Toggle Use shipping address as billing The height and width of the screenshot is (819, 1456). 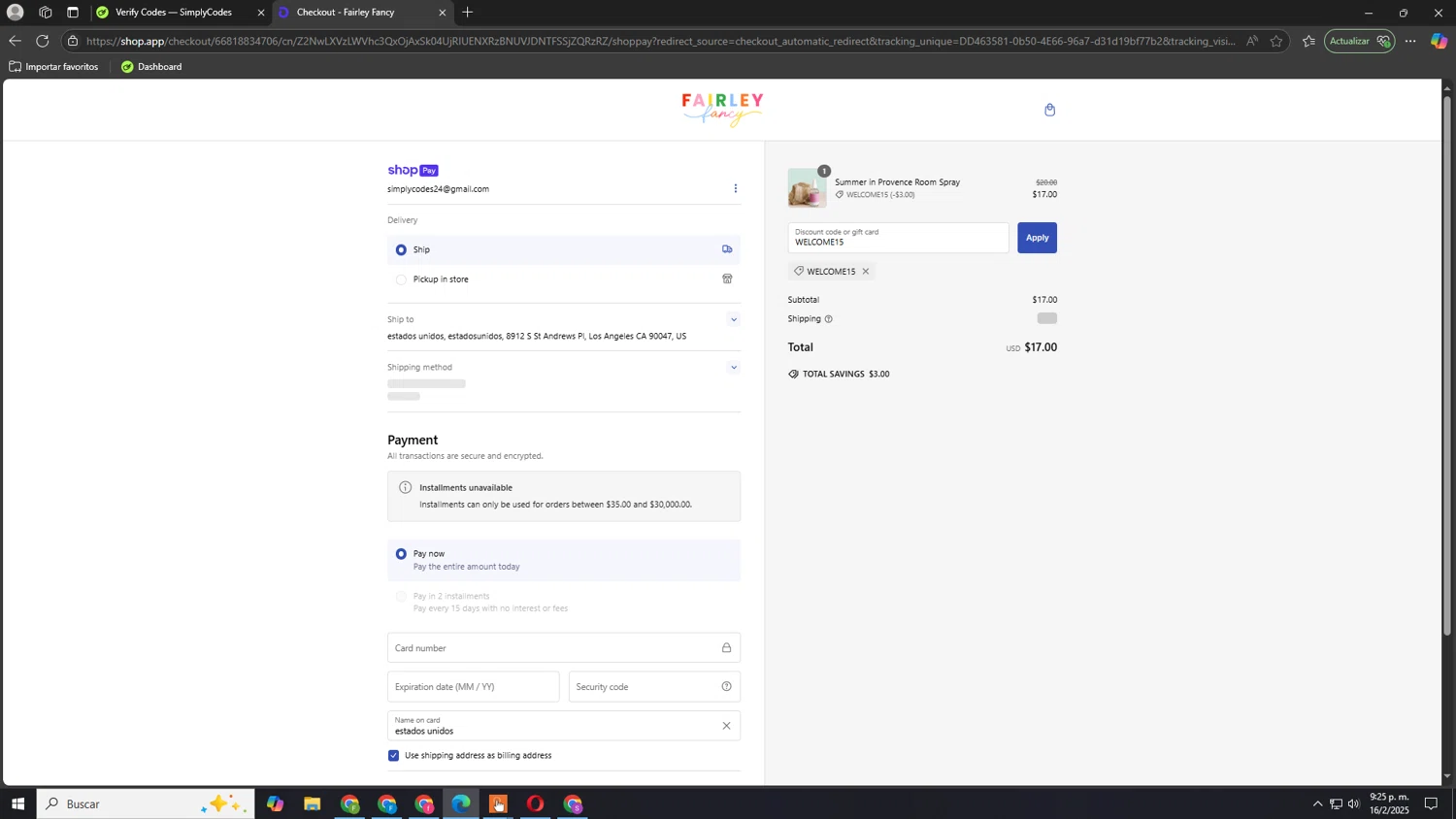[x=393, y=756]
